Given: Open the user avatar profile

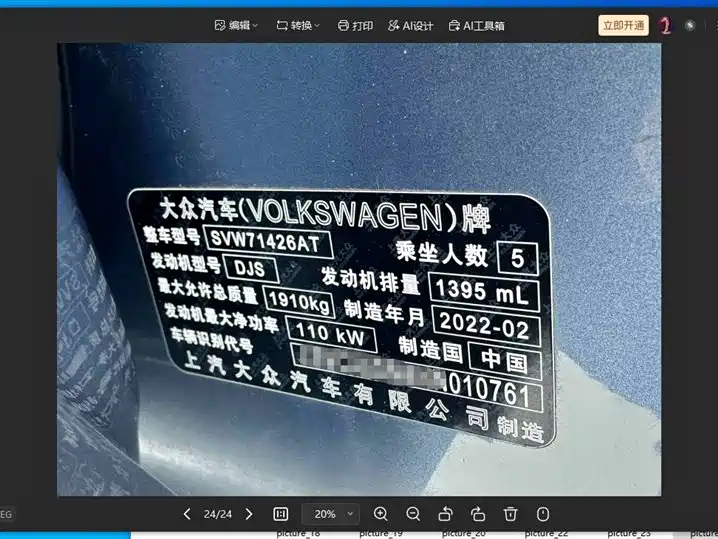Looking at the screenshot, I should 666,25.
